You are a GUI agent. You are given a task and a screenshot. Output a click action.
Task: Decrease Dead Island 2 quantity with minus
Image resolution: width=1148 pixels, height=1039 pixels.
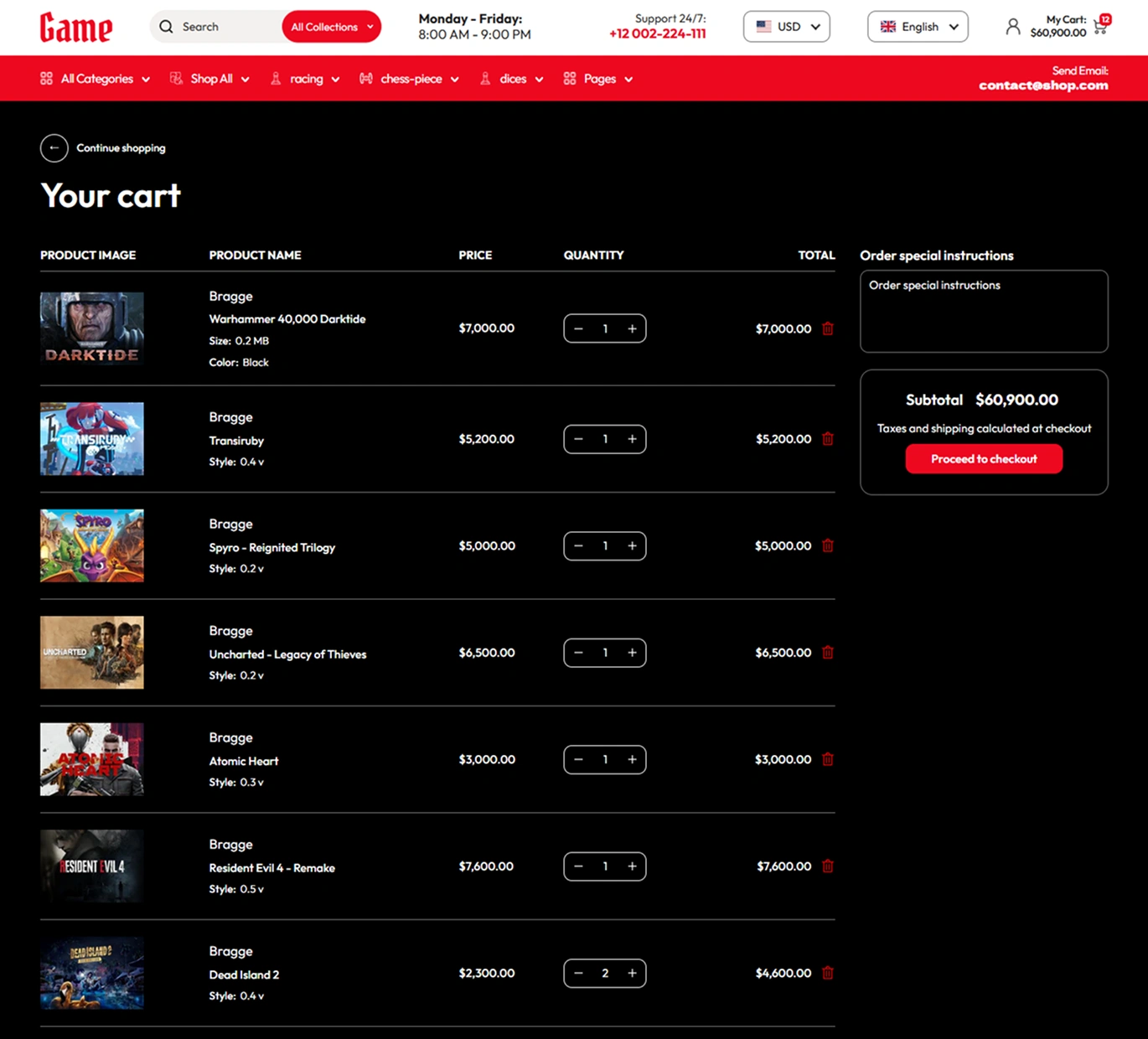coord(578,973)
